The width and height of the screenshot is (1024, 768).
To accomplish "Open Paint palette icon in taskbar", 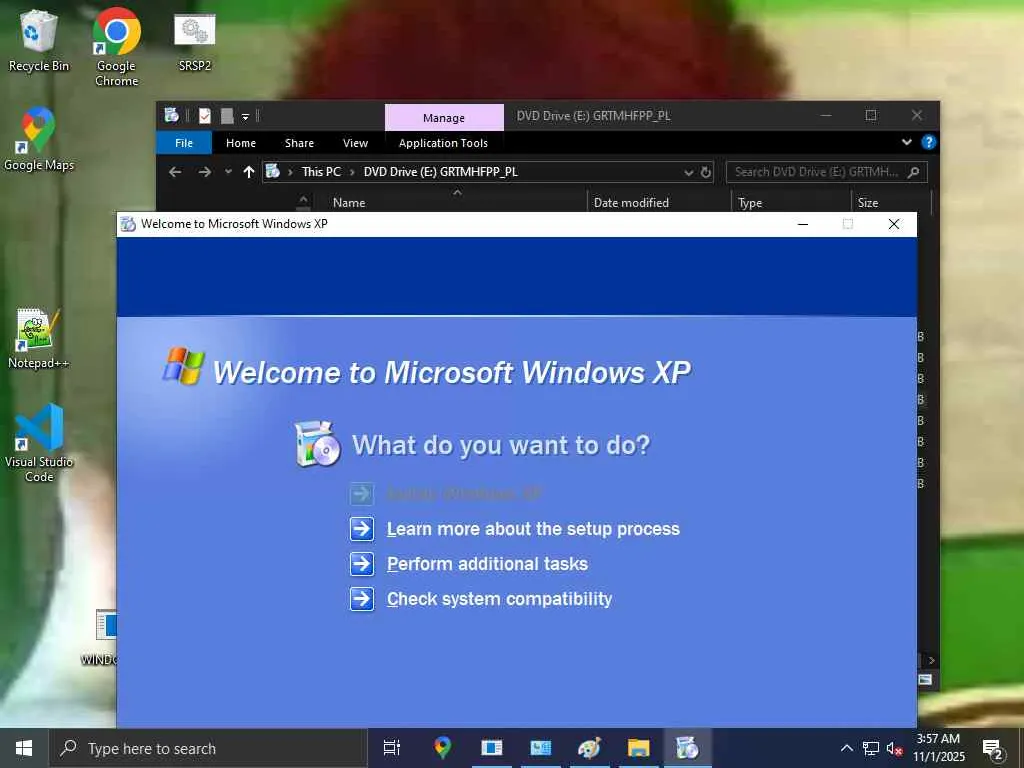I will pos(589,748).
